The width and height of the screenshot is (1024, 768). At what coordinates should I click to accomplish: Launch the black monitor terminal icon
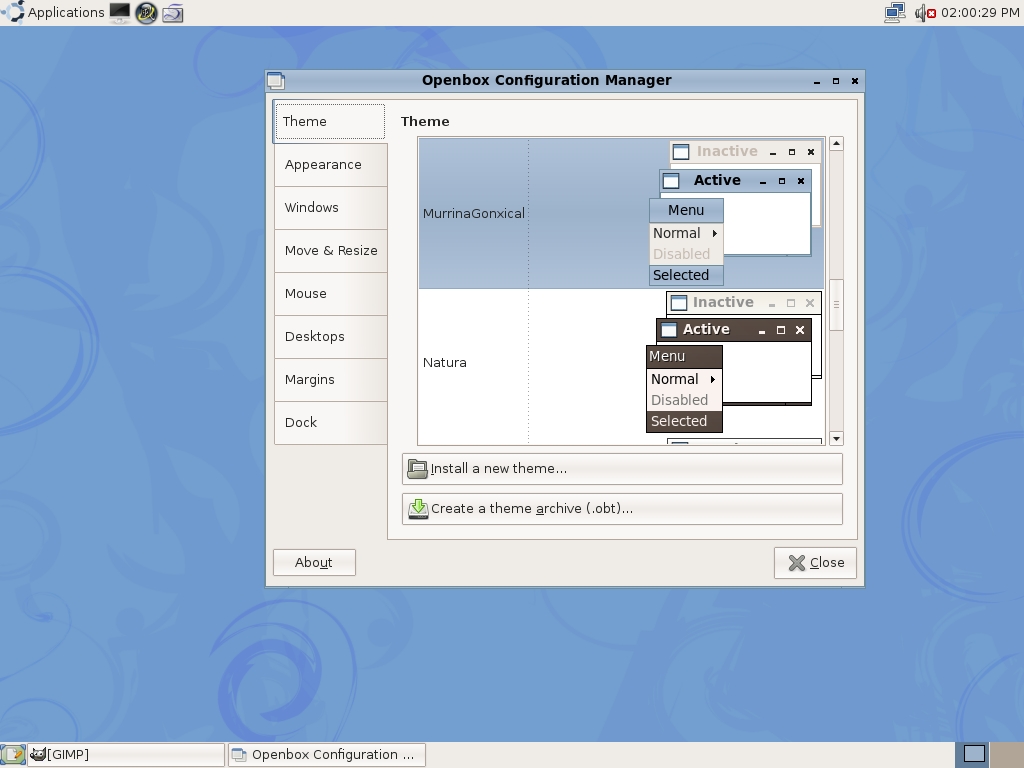click(x=120, y=12)
